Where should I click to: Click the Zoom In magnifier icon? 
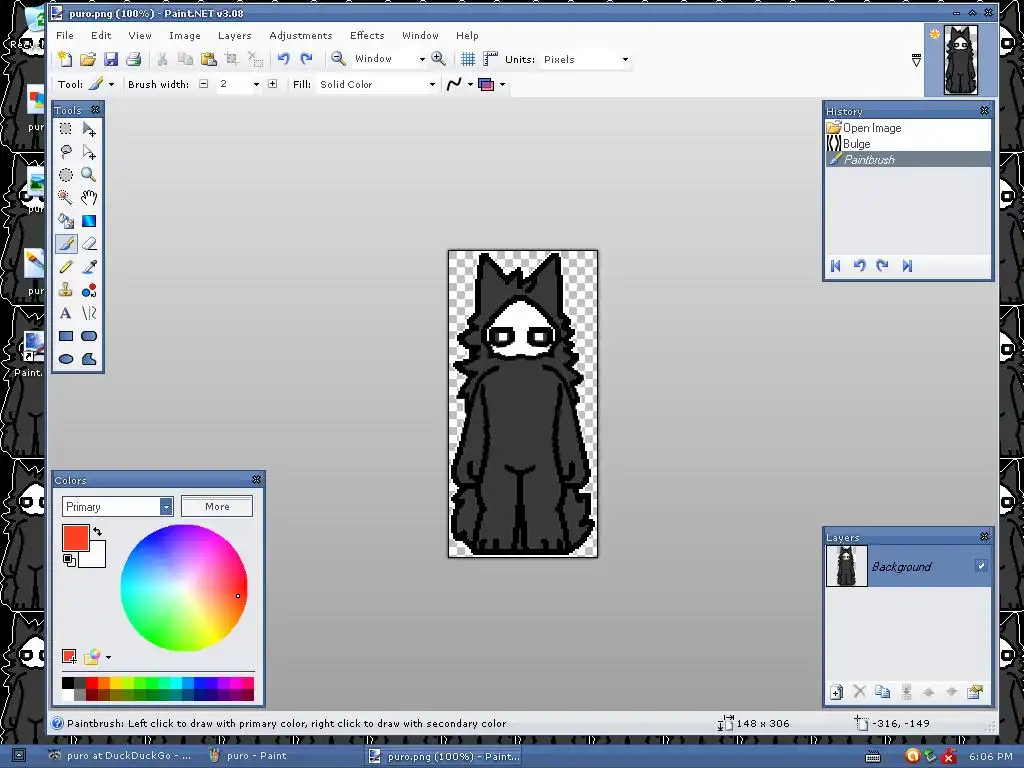438,59
